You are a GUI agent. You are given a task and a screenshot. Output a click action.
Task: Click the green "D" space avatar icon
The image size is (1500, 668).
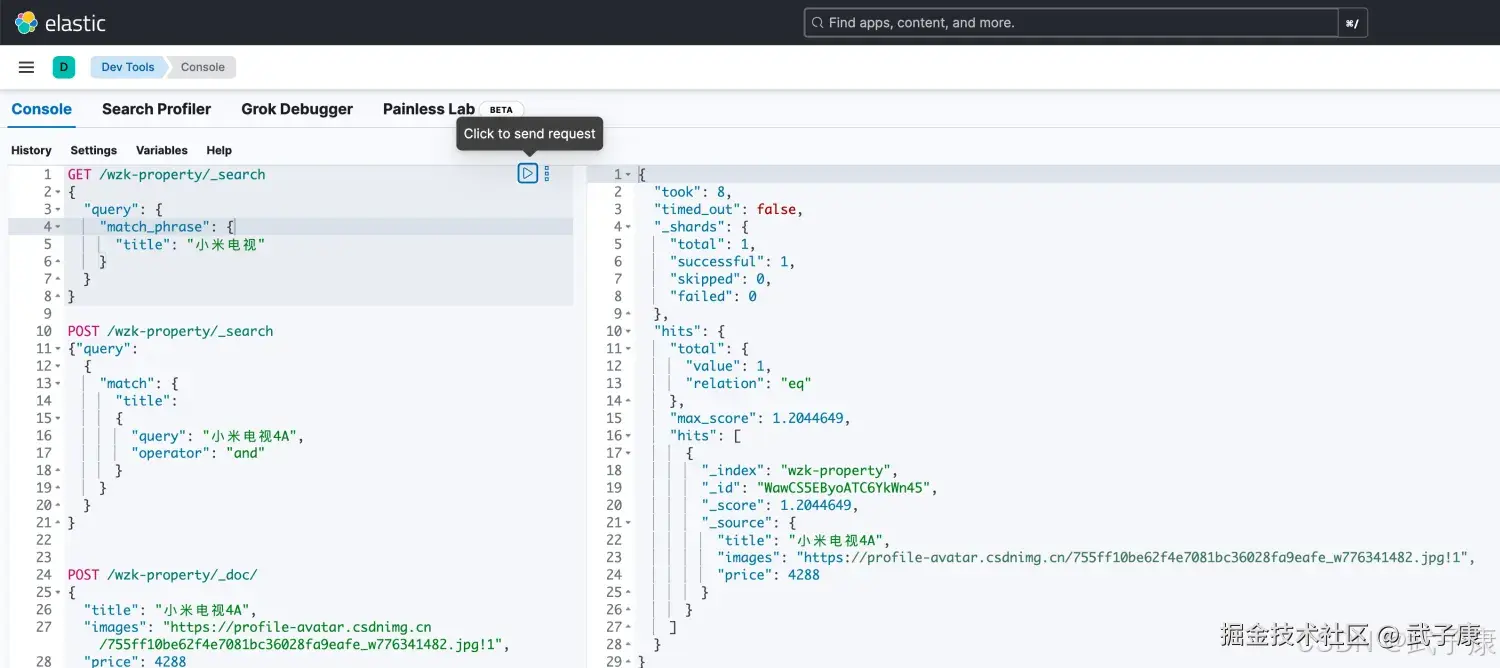[63, 67]
